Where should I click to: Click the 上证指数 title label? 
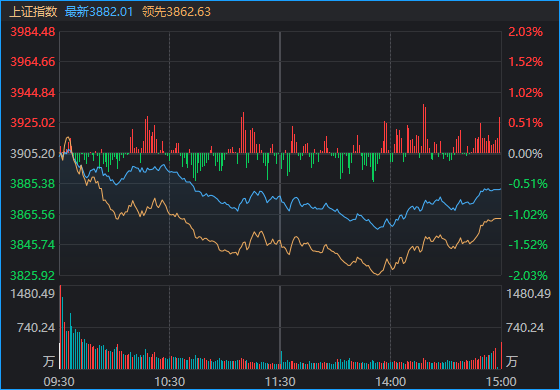[x=33, y=12]
